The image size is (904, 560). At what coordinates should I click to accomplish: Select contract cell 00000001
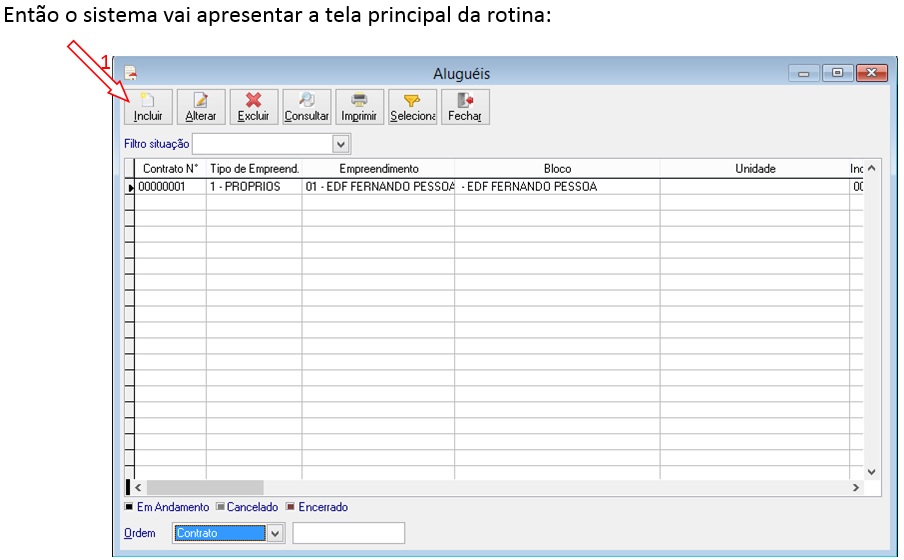[170, 187]
